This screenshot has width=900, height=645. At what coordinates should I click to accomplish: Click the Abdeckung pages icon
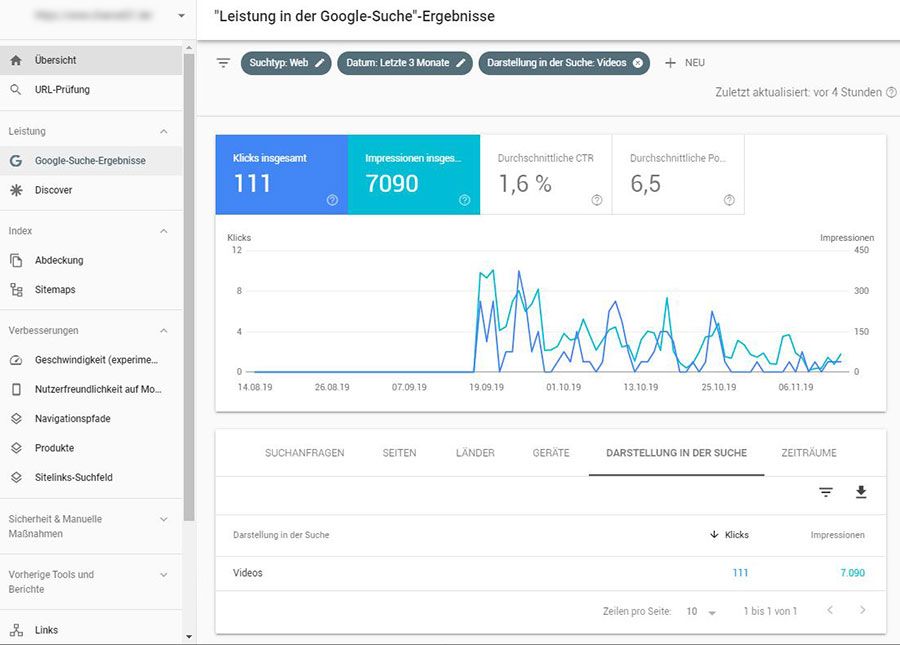pos(16,261)
